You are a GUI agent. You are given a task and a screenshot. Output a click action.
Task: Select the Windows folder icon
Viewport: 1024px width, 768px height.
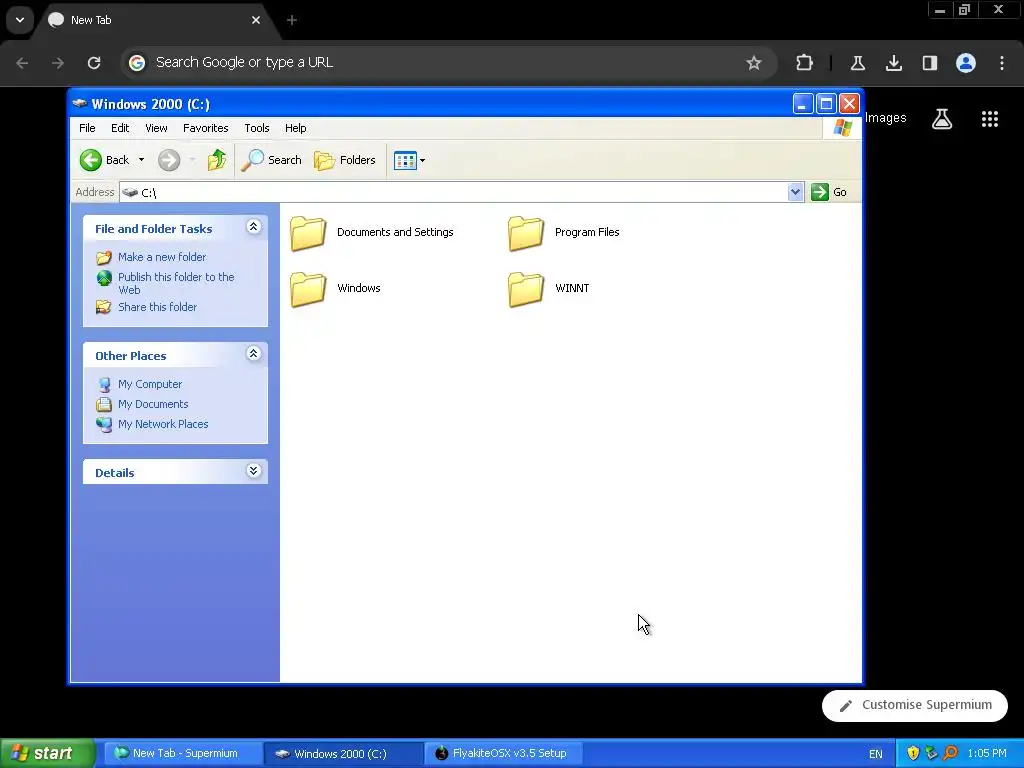pos(308,289)
